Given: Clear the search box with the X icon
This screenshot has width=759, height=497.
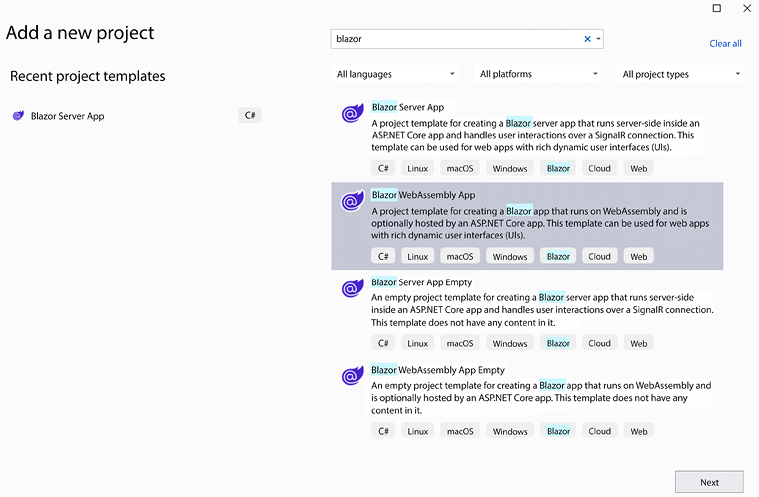Looking at the screenshot, I should 587,39.
